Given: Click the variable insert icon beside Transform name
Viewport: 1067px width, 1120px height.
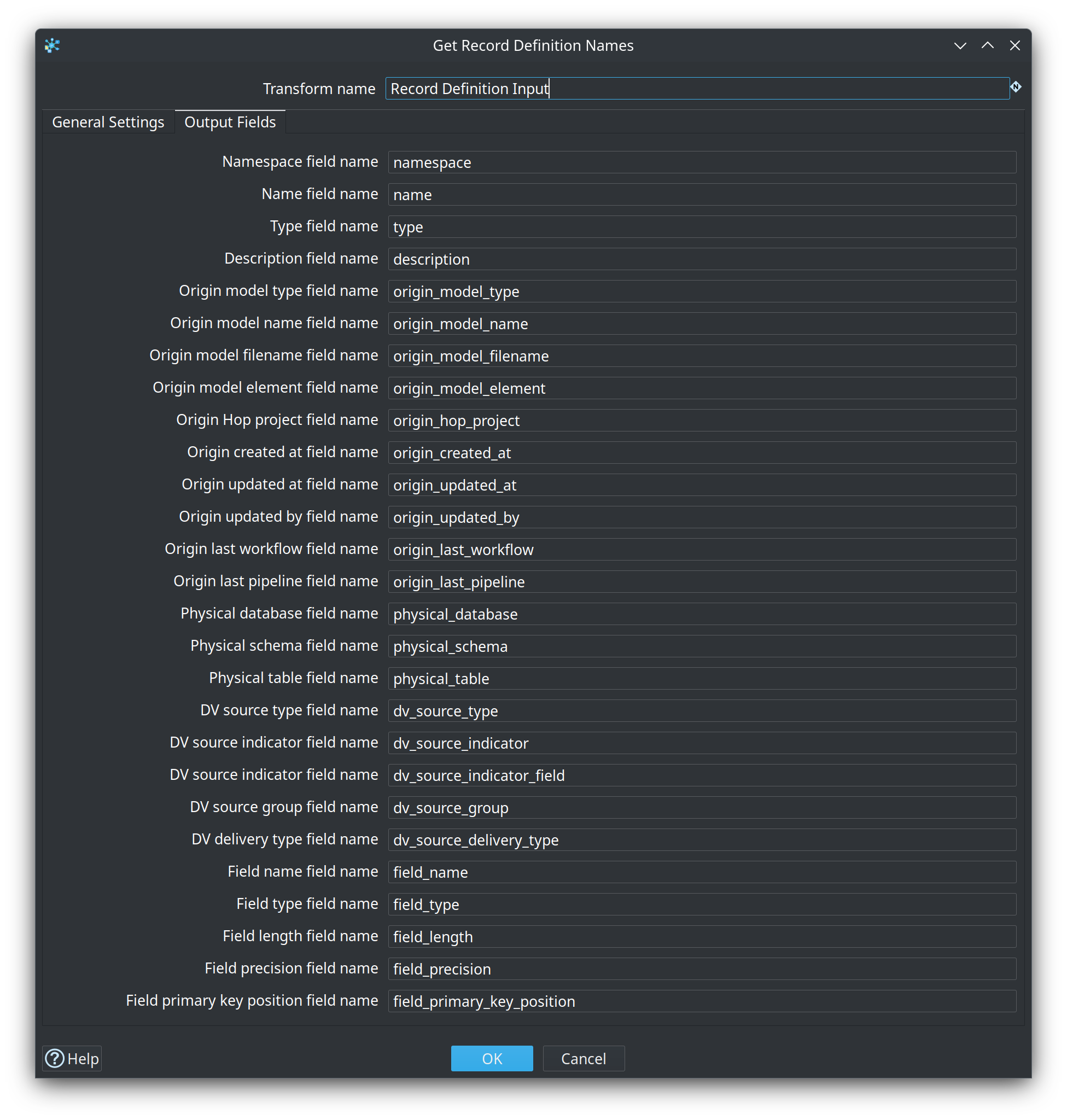Looking at the screenshot, I should [x=1016, y=87].
